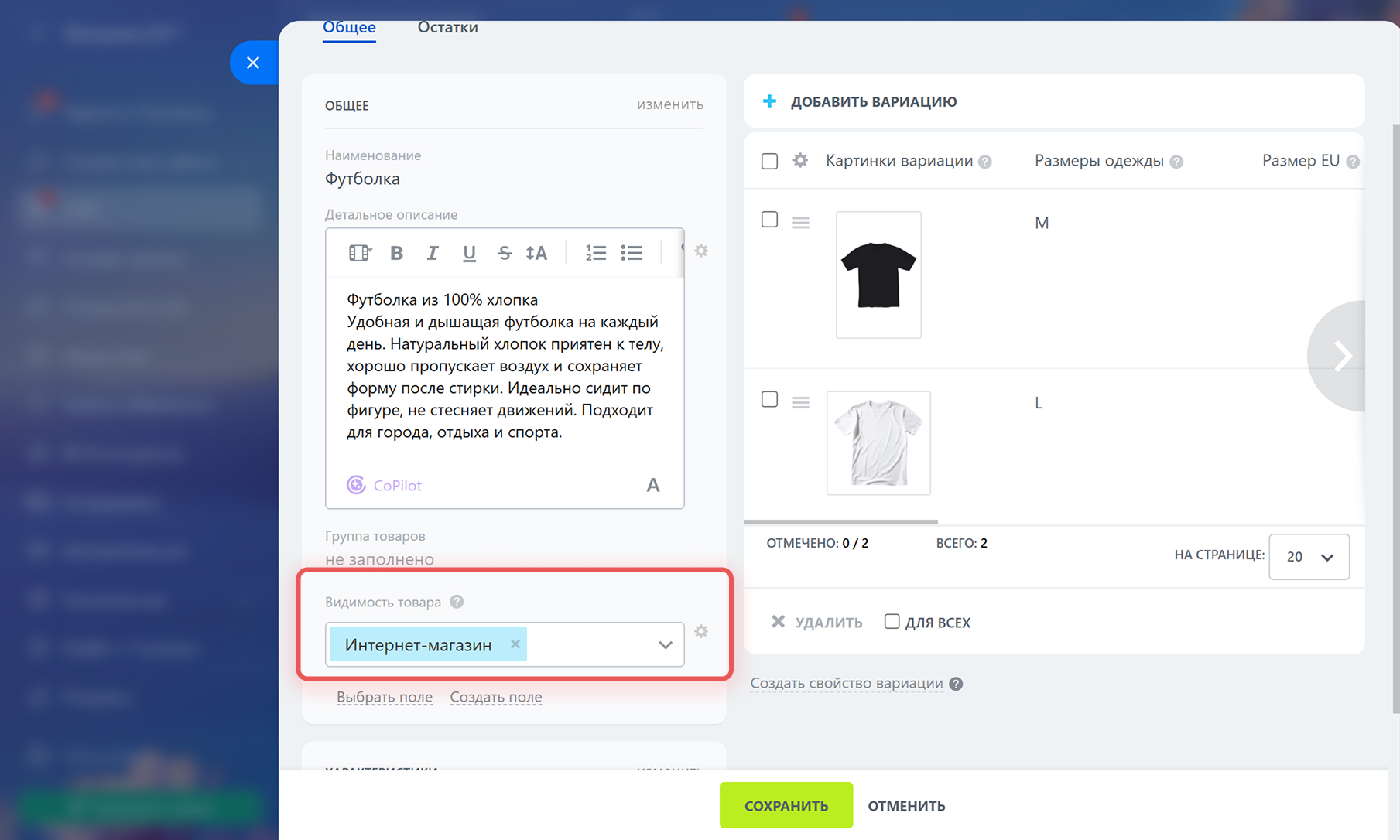Image resolution: width=1400 pixels, height=840 pixels.
Task: Click ОТМЕНИТЬ at the bottom
Action: click(906, 806)
